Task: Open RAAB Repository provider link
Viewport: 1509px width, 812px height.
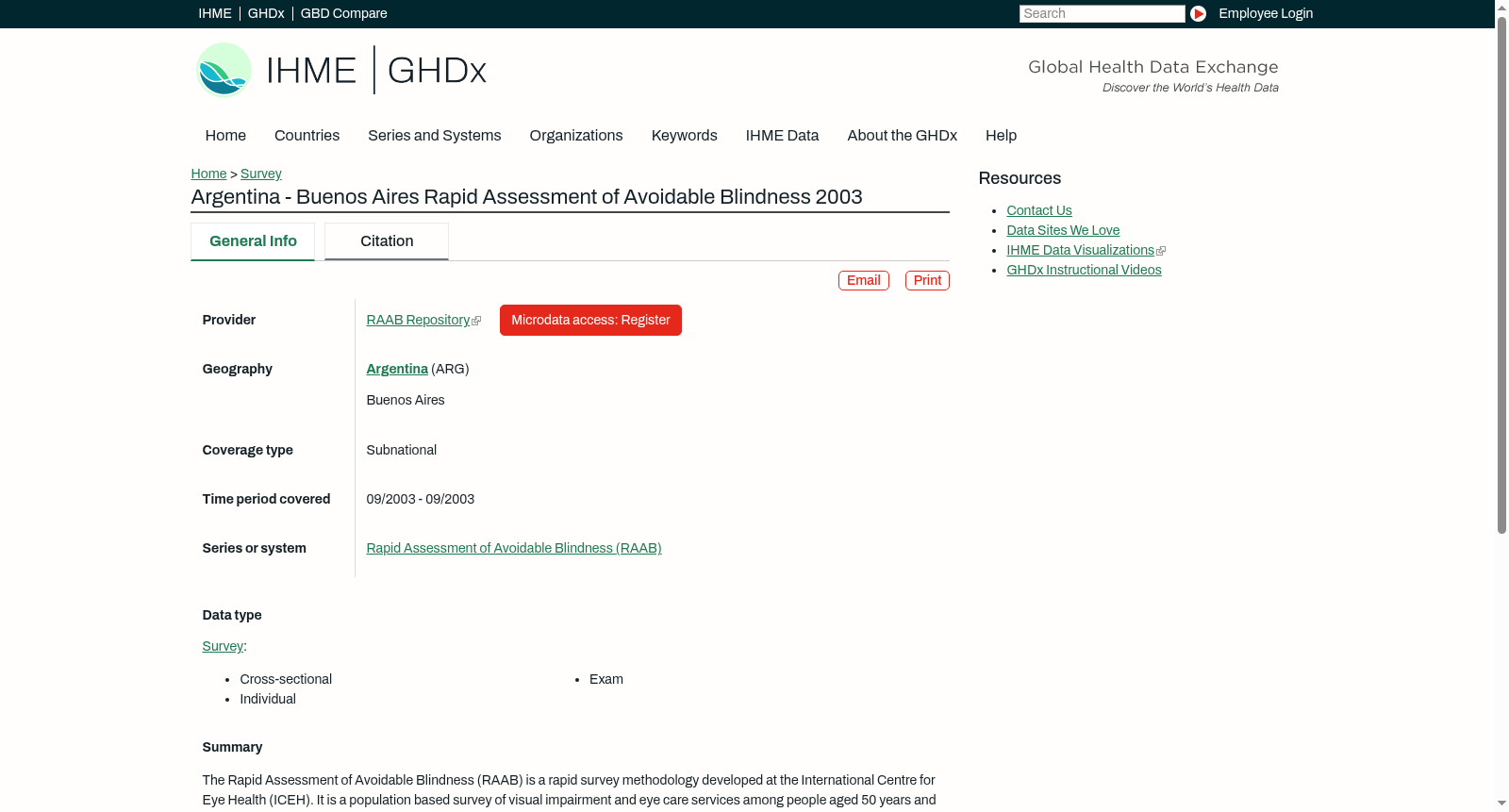Action: click(x=418, y=320)
